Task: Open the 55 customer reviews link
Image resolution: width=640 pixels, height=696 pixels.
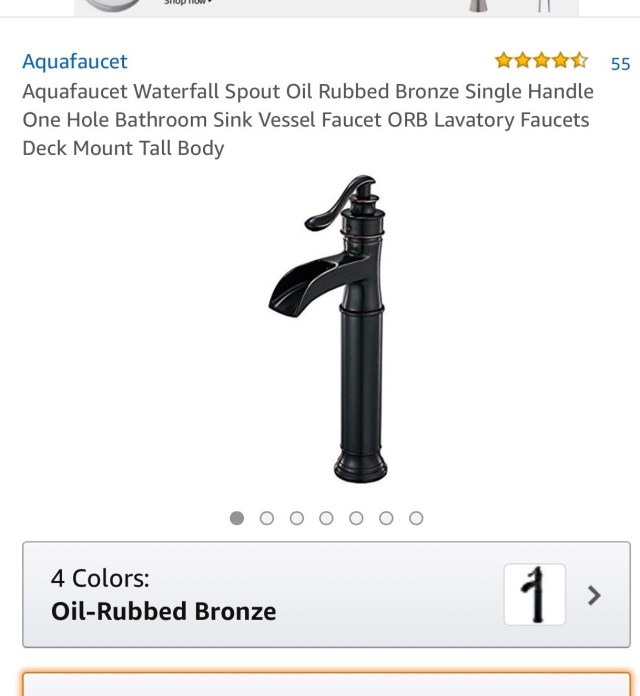Action: pos(620,64)
